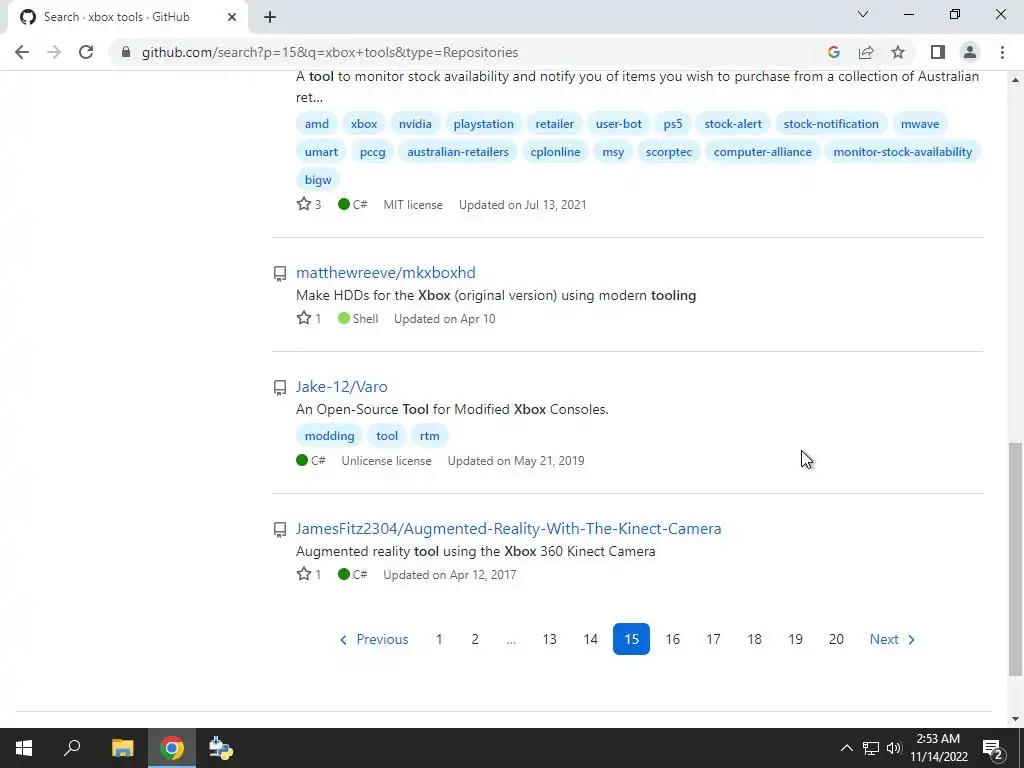
Task: Click the repo icon beside Jake-12/Varo
Action: 280,388
